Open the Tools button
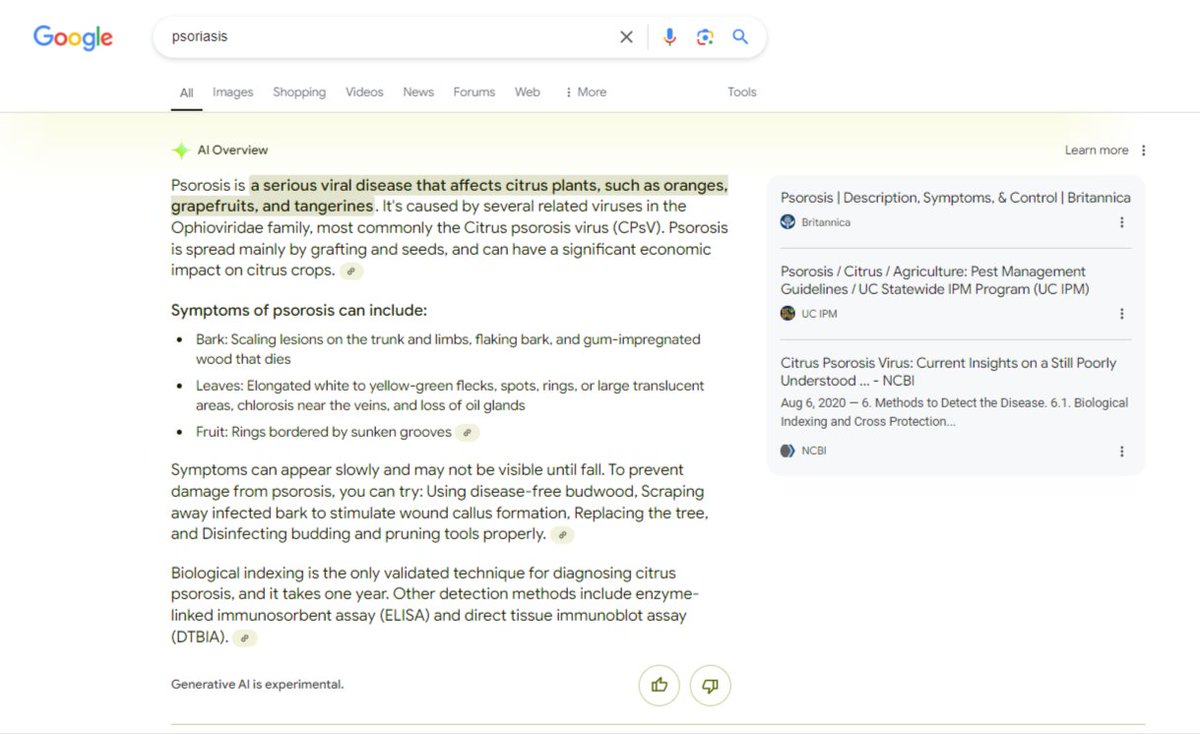 [x=742, y=92]
